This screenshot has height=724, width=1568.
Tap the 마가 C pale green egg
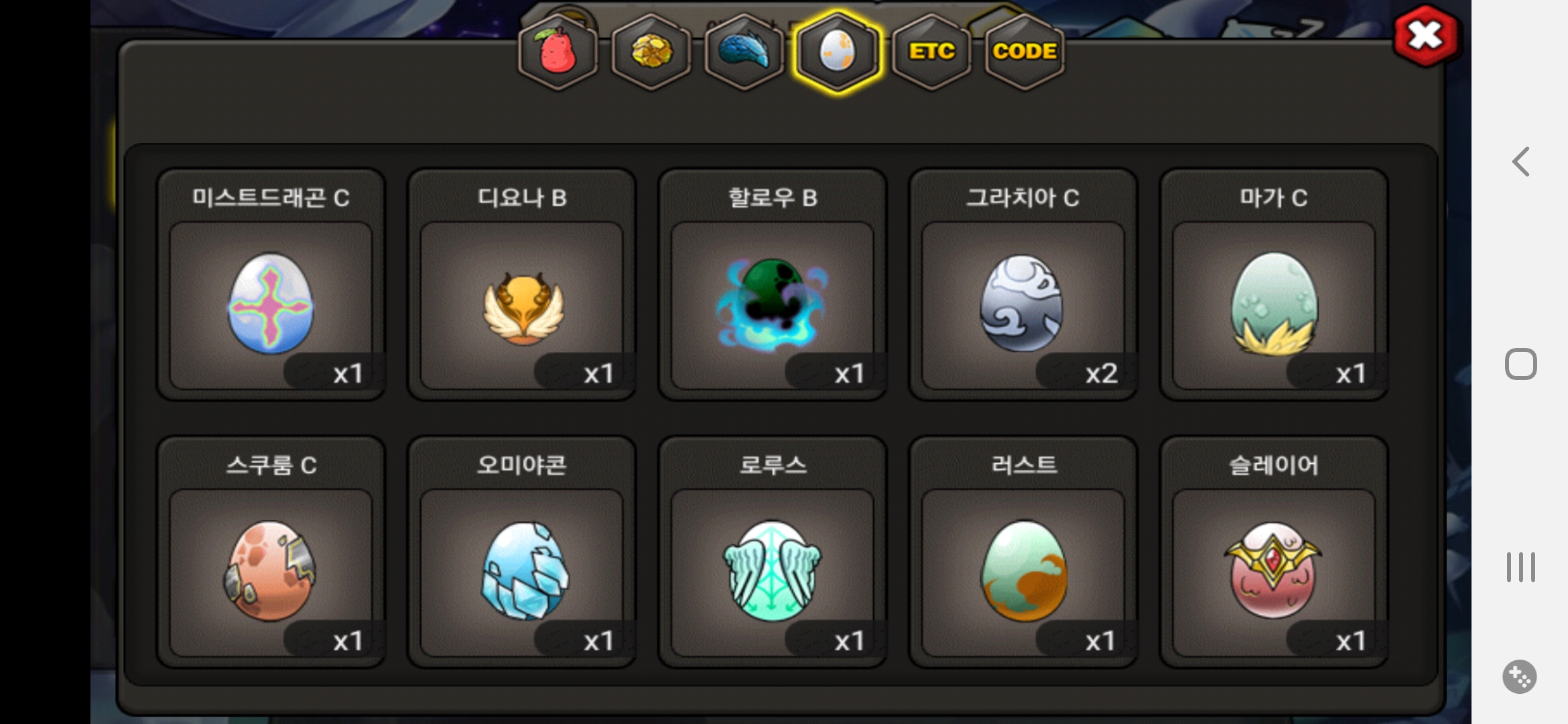tap(1273, 284)
